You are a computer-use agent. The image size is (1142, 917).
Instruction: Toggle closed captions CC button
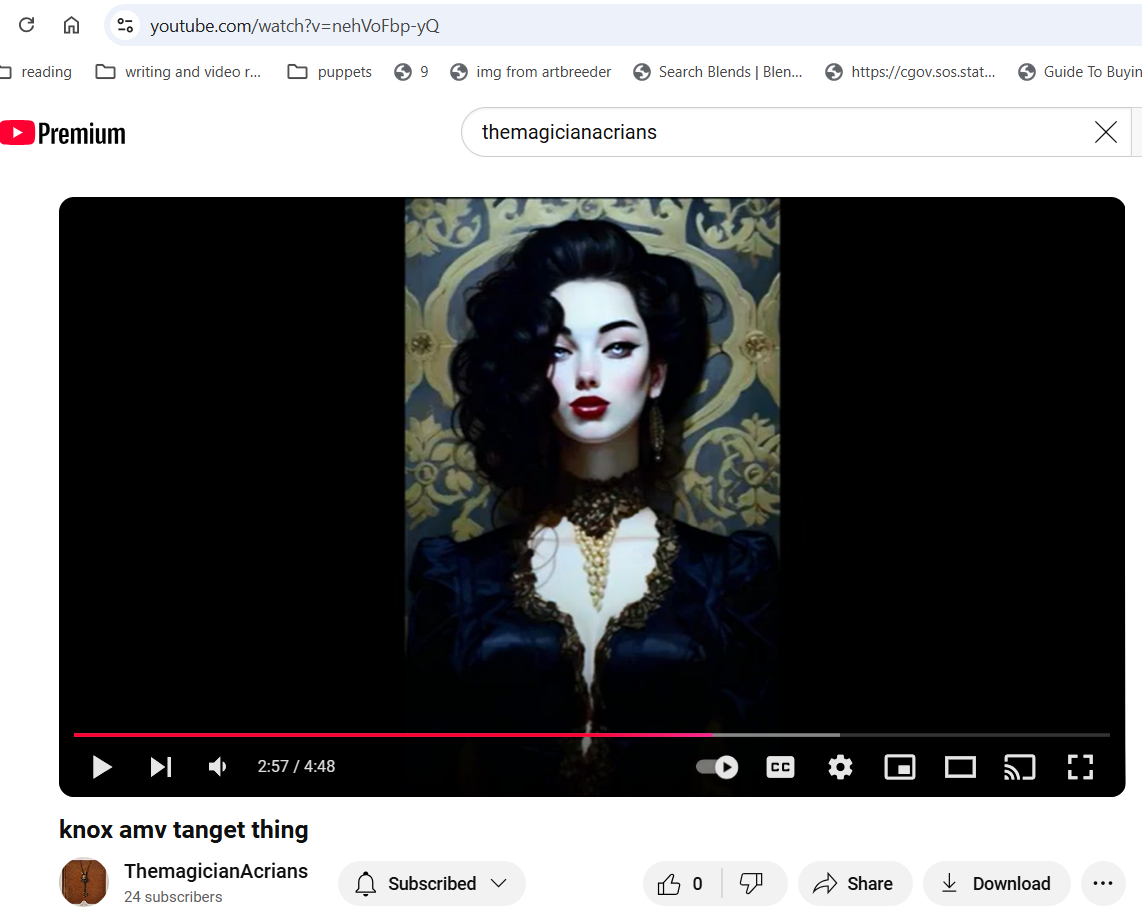[780, 767]
